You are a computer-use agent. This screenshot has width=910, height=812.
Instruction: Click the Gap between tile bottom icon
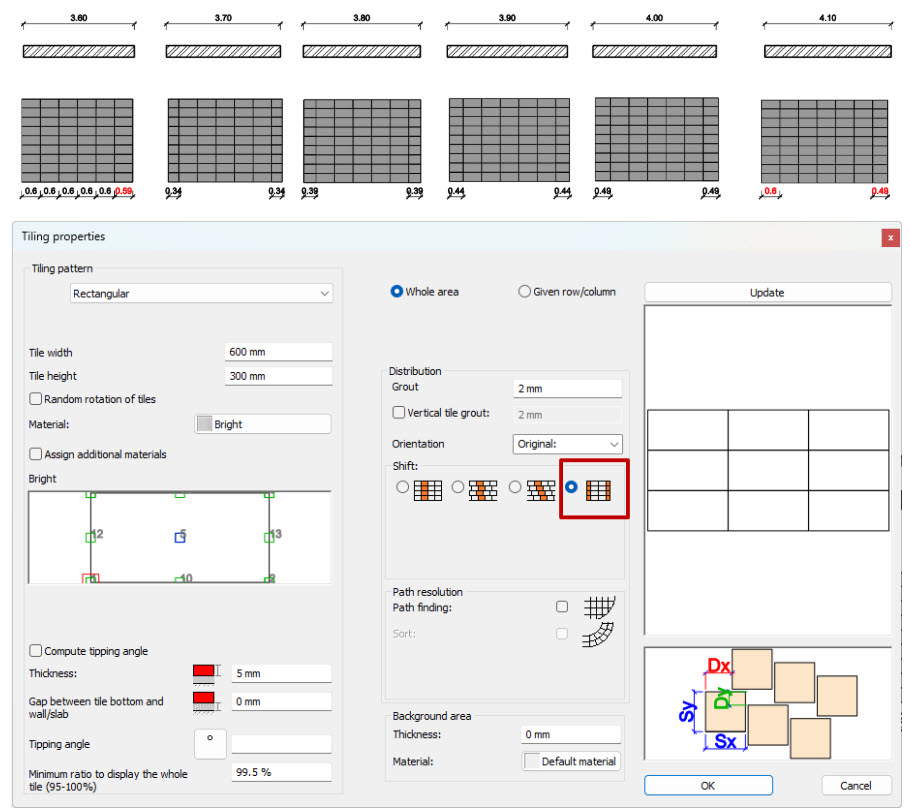tap(207, 702)
